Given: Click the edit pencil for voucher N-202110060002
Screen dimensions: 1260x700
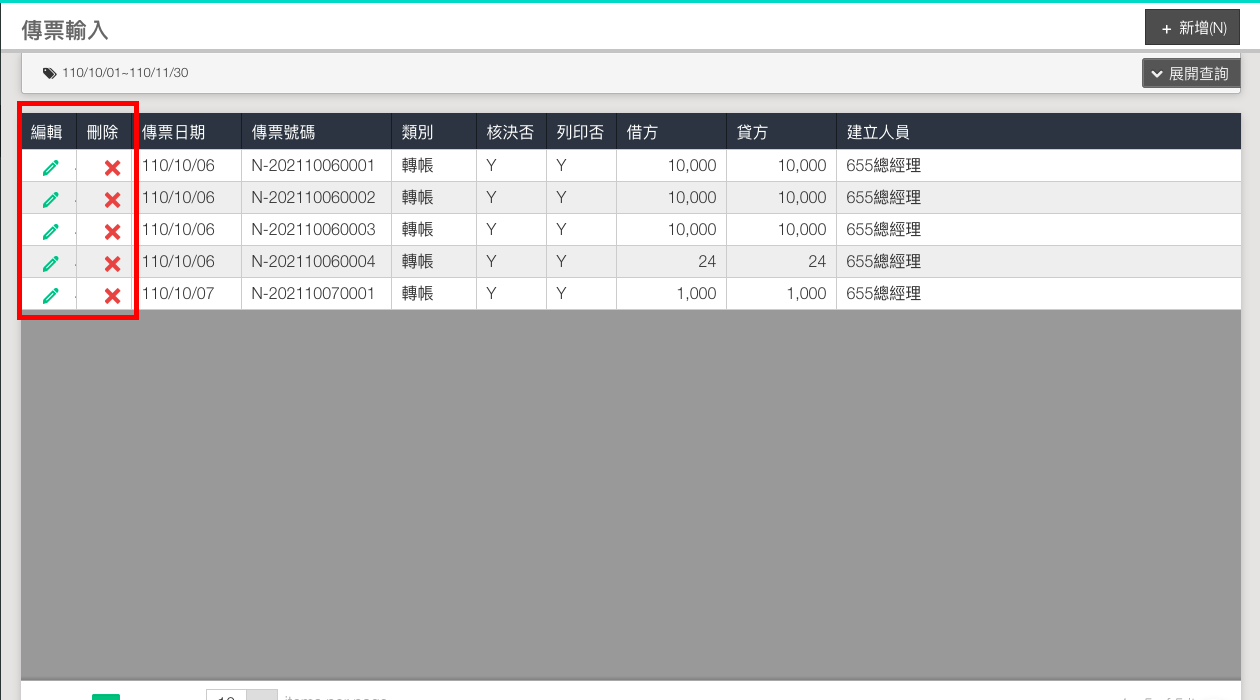Looking at the screenshot, I should [x=50, y=199].
